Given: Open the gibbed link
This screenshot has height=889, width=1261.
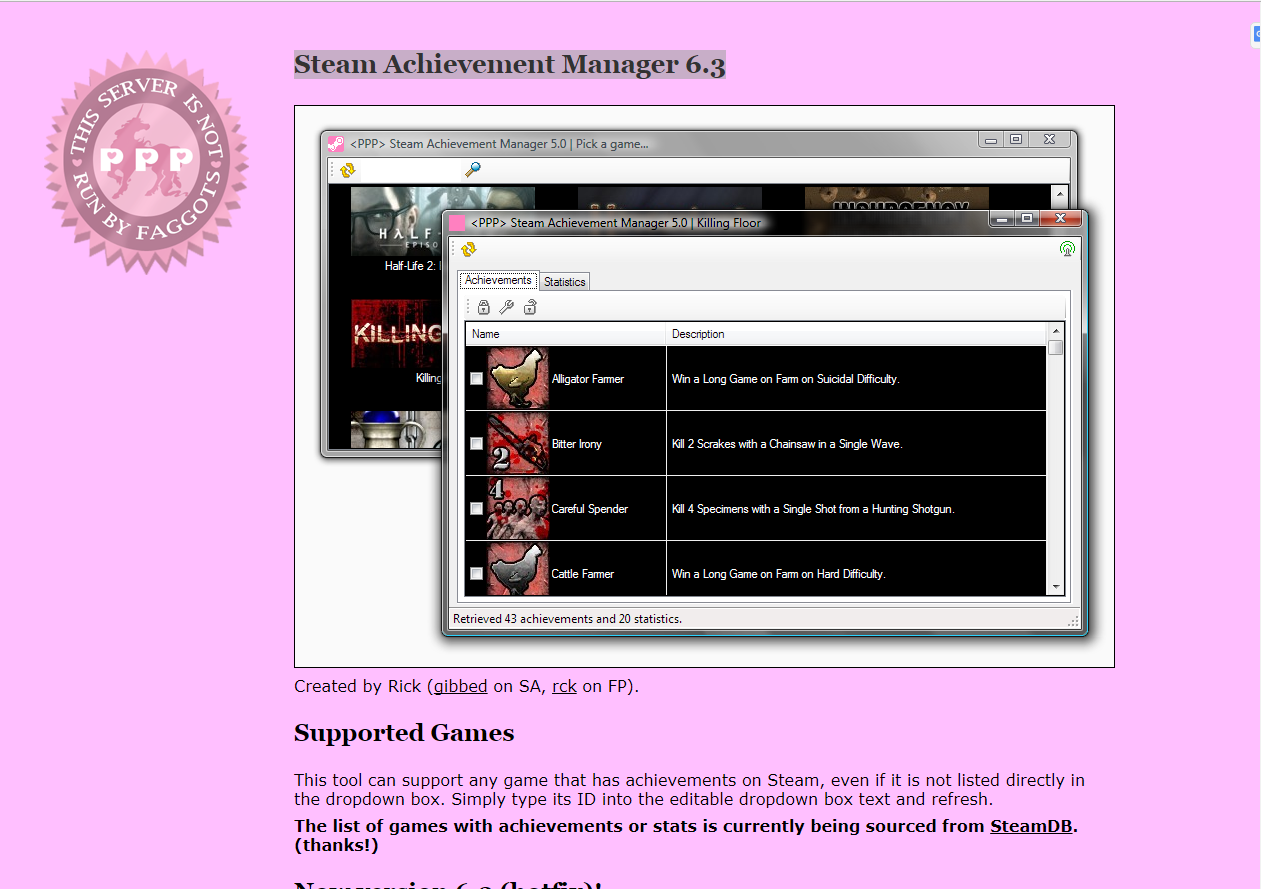Looking at the screenshot, I should [x=460, y=686].
